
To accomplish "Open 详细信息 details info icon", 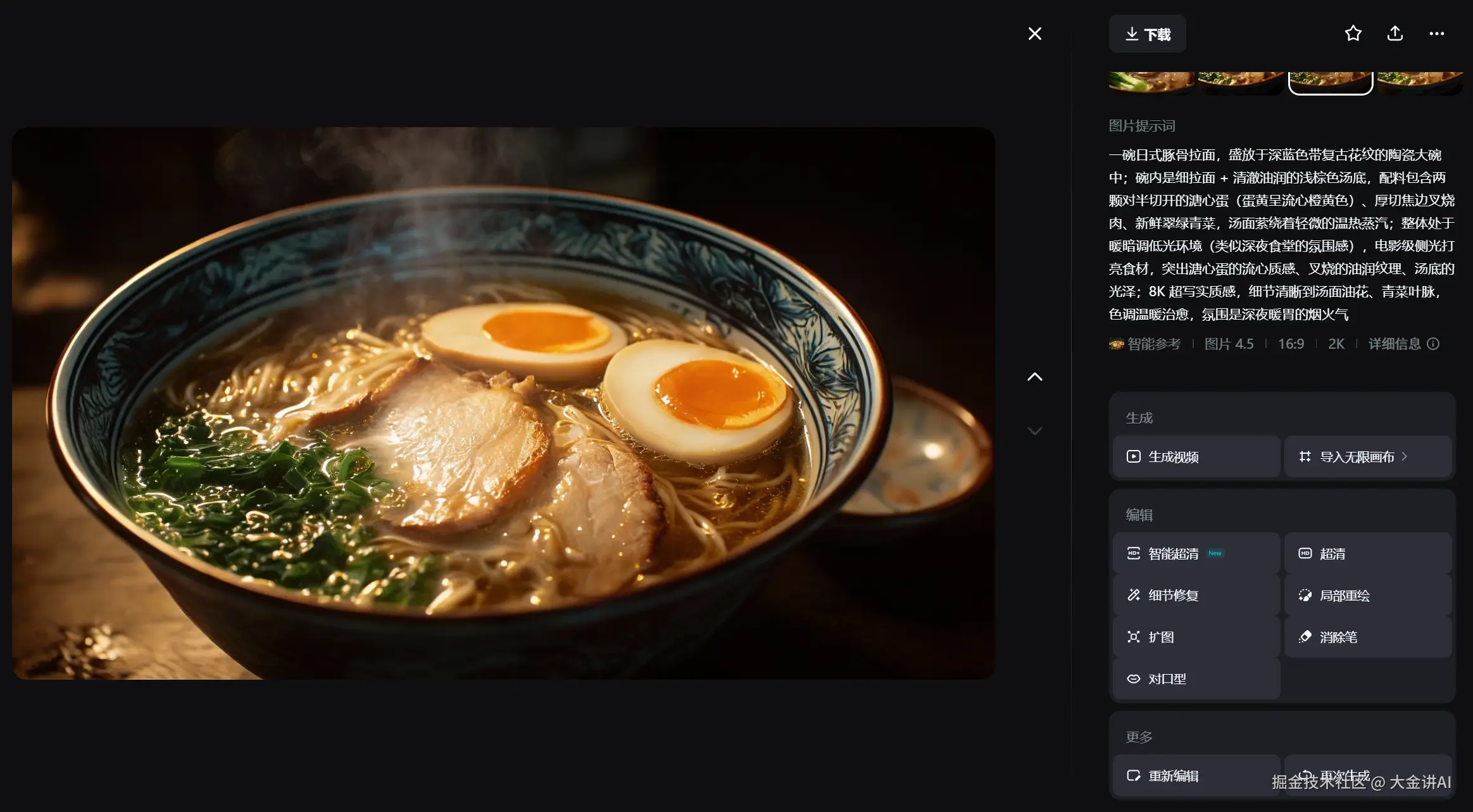I will (1433, 344).
